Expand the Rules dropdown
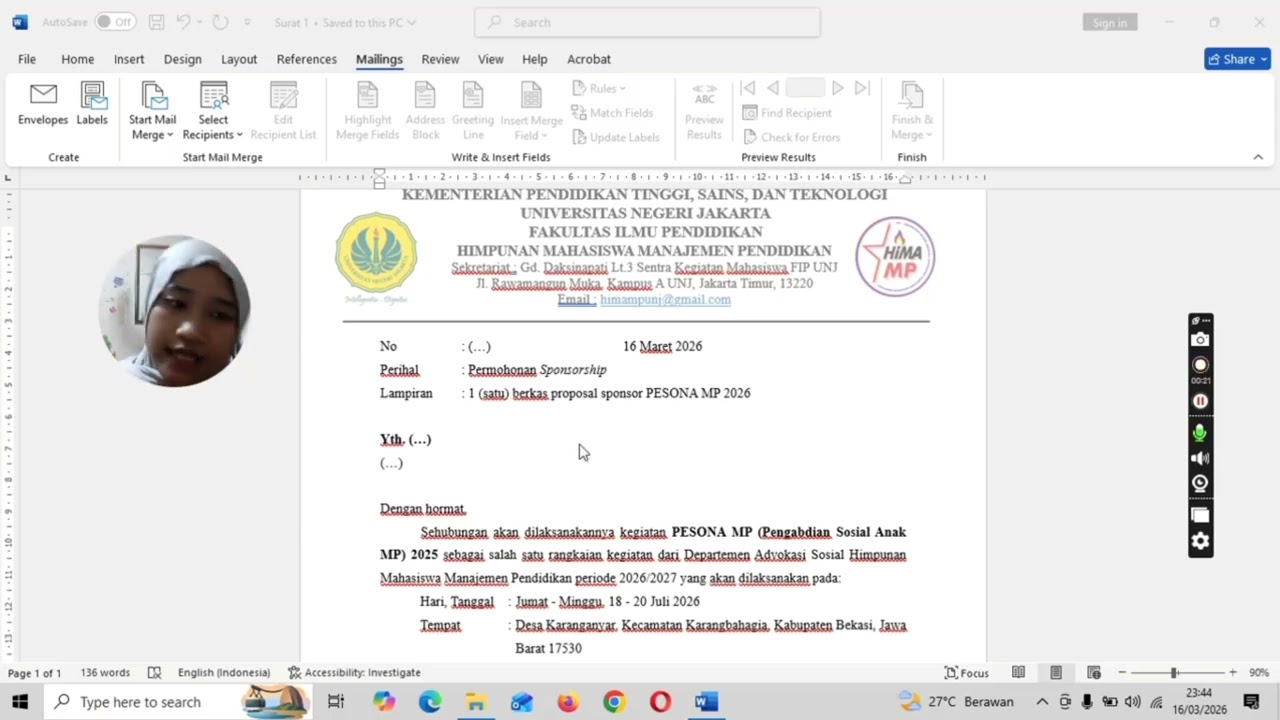 (599, 89)
